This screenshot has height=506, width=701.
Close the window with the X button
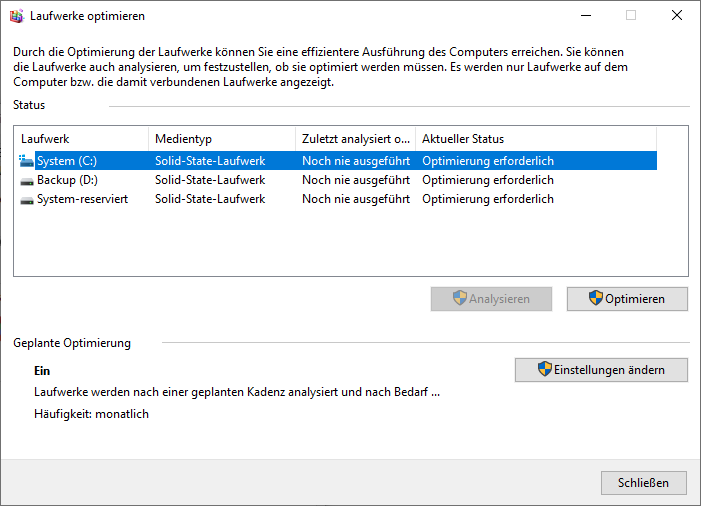(677, 16)
